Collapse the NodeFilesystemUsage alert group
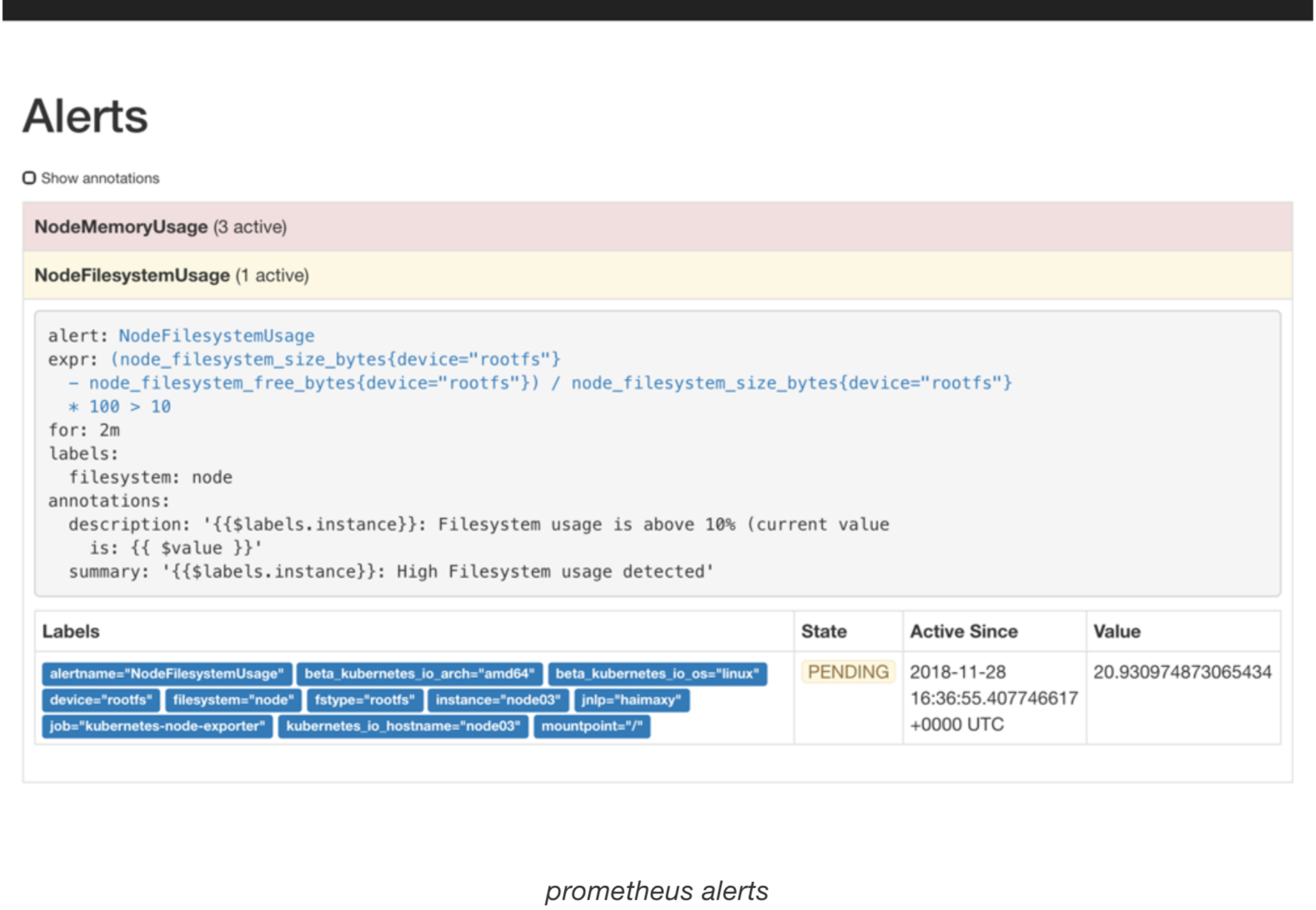Screen dimensions: 1316x910 (657, 275)
